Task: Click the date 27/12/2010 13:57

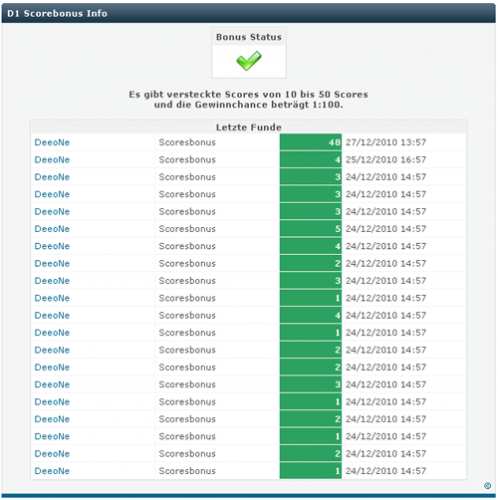Action: click(x=386, y=142)
